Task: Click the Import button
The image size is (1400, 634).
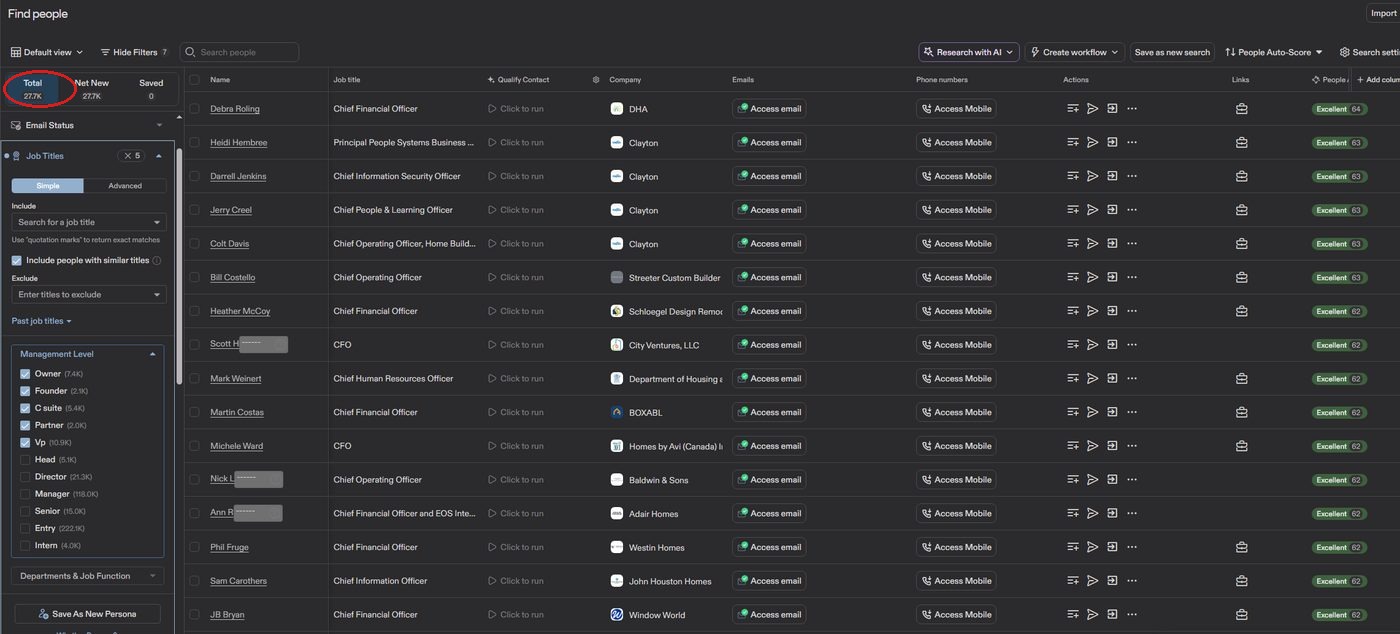Action: 1383,13
